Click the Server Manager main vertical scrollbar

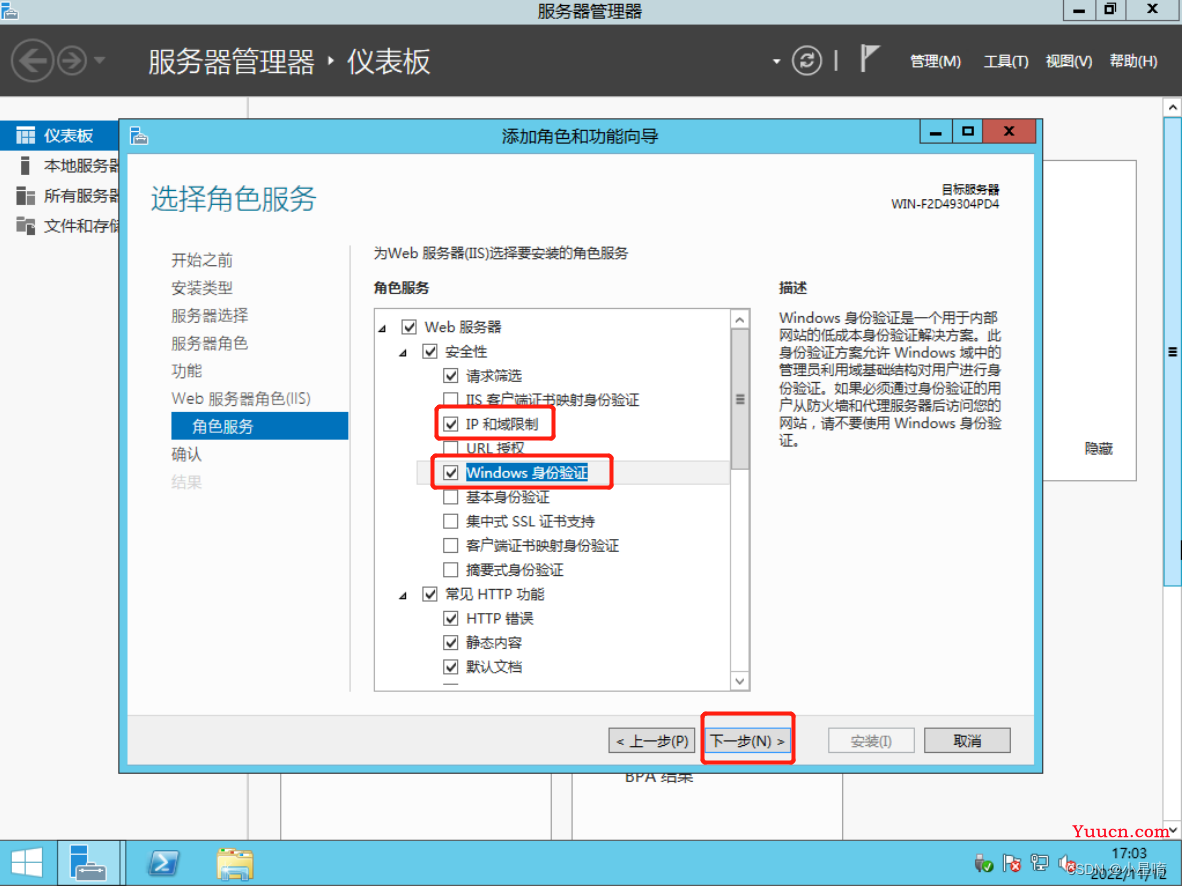pyautogui.click(x=1172, y=351)
